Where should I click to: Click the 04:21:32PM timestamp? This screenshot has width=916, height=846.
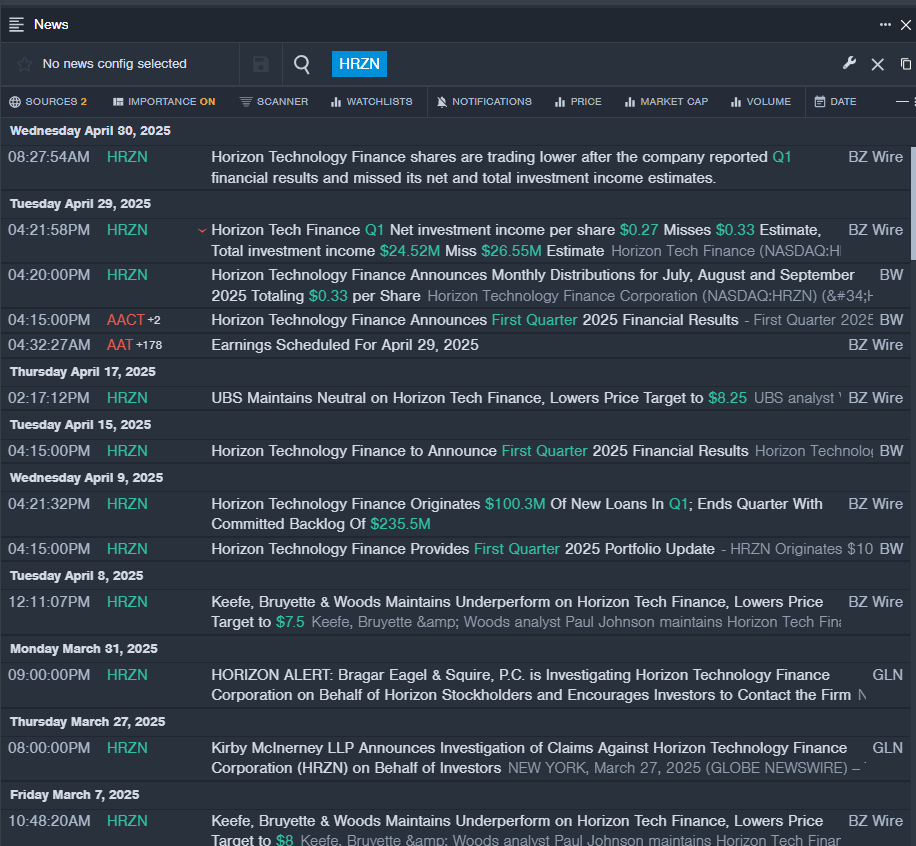coord(49,504)
